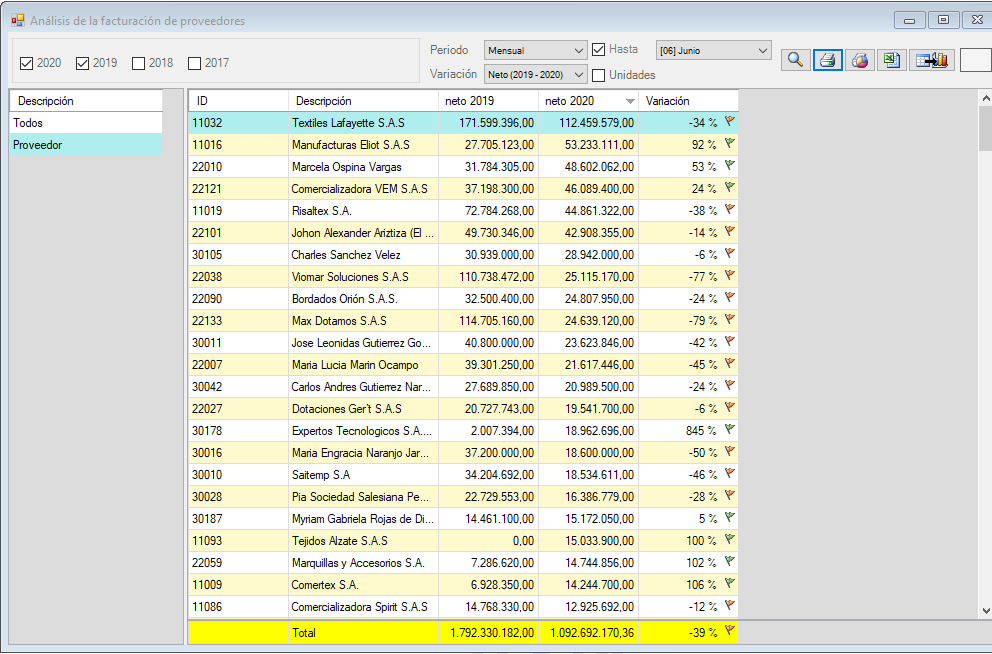This screenshot has height=654, width=992.
Task: Sort by the neto 2019 column header
Action: (487, 101)
